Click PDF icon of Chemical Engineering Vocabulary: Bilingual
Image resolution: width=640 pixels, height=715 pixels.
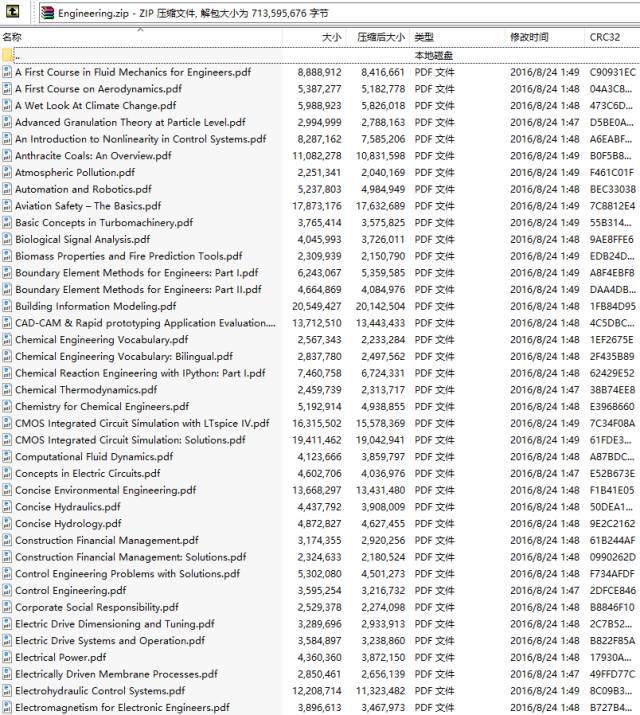point(7,356)
